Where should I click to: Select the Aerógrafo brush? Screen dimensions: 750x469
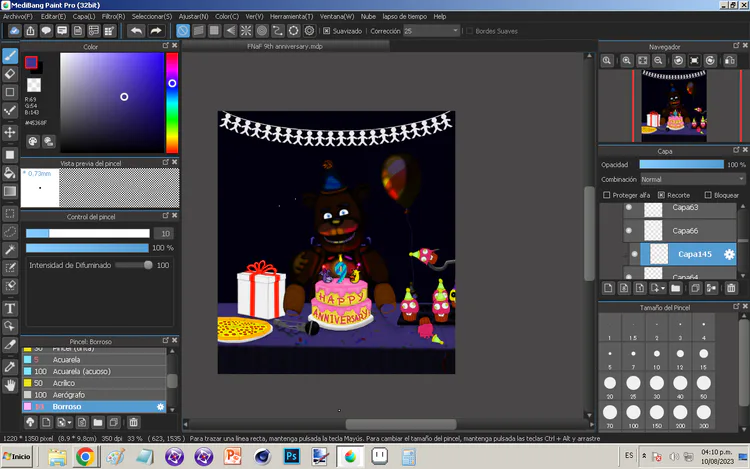(94, 395)
